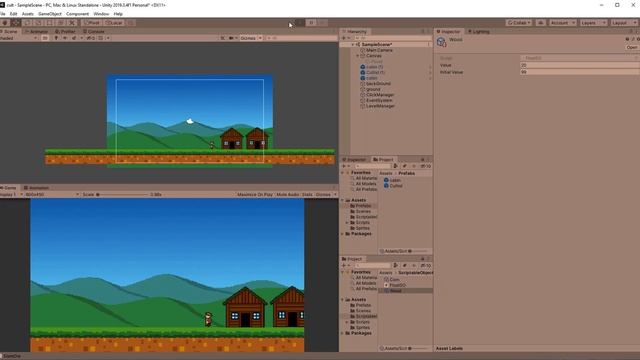Switch to the Animator tab
This screenshot has height=360, width=640.
click(37, 31)
